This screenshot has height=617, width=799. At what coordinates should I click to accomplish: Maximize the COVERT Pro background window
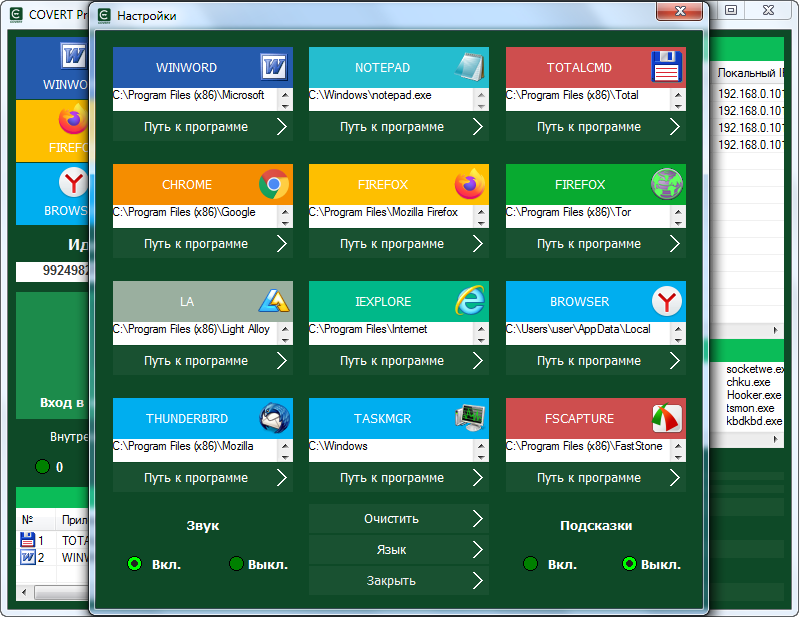(x=731, y=10)
